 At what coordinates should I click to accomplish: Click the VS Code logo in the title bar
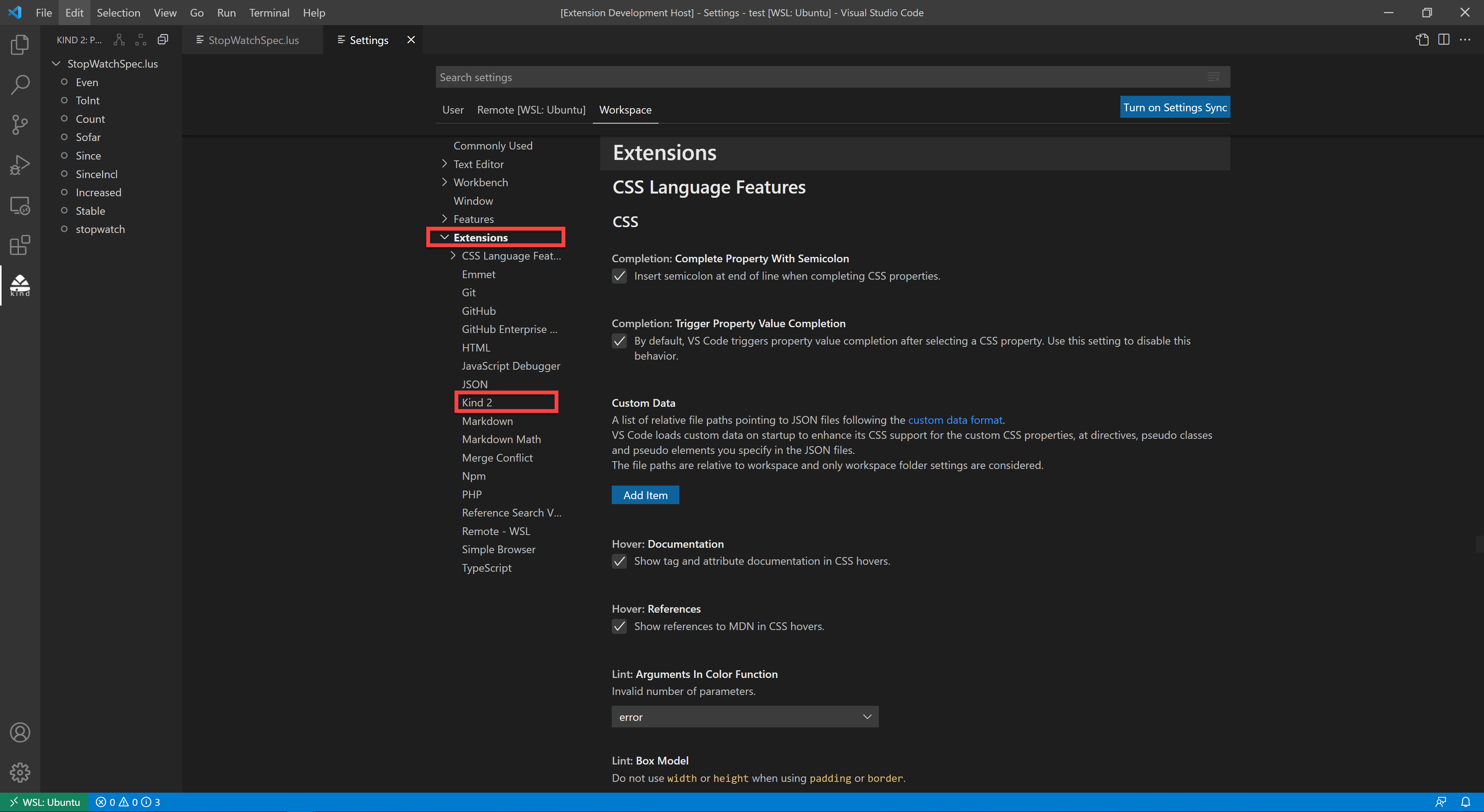[15, 12]
